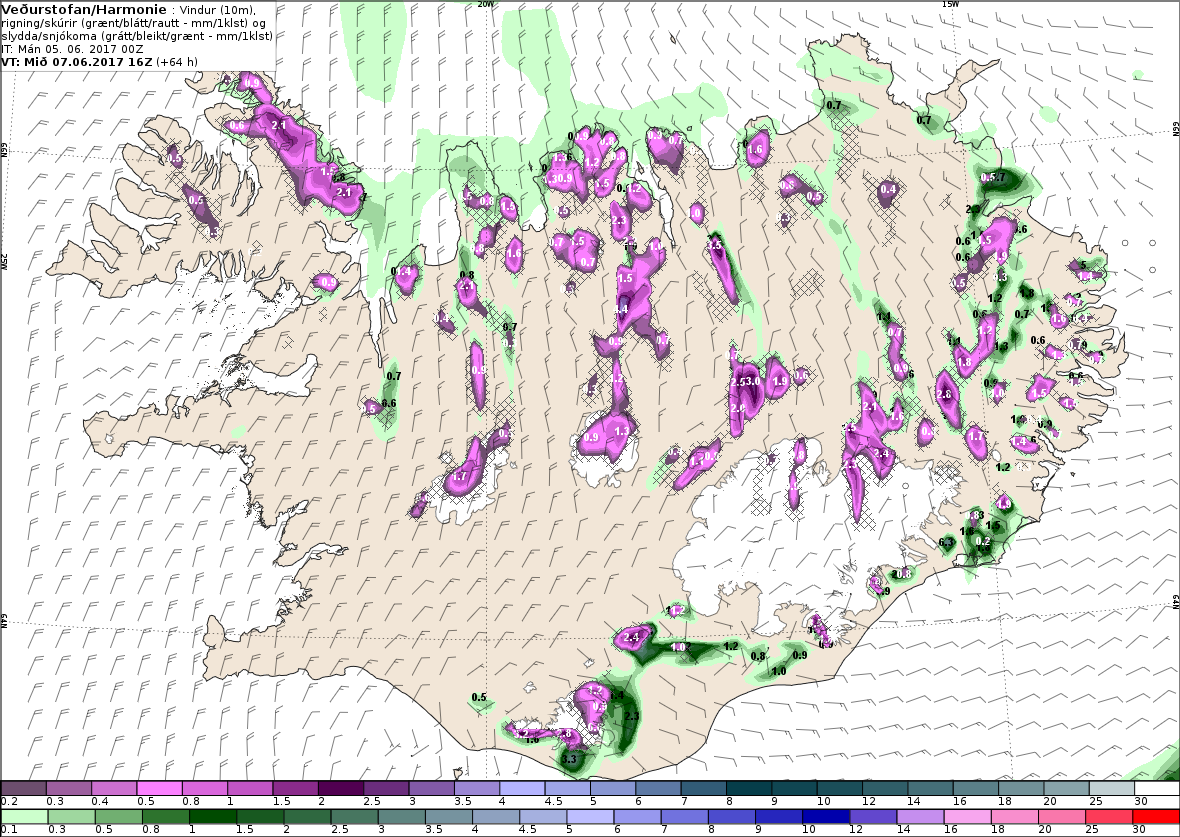Click the '2.5' label in the lower legend row
The image size is (1180, 837).
[x=339, y=830]
